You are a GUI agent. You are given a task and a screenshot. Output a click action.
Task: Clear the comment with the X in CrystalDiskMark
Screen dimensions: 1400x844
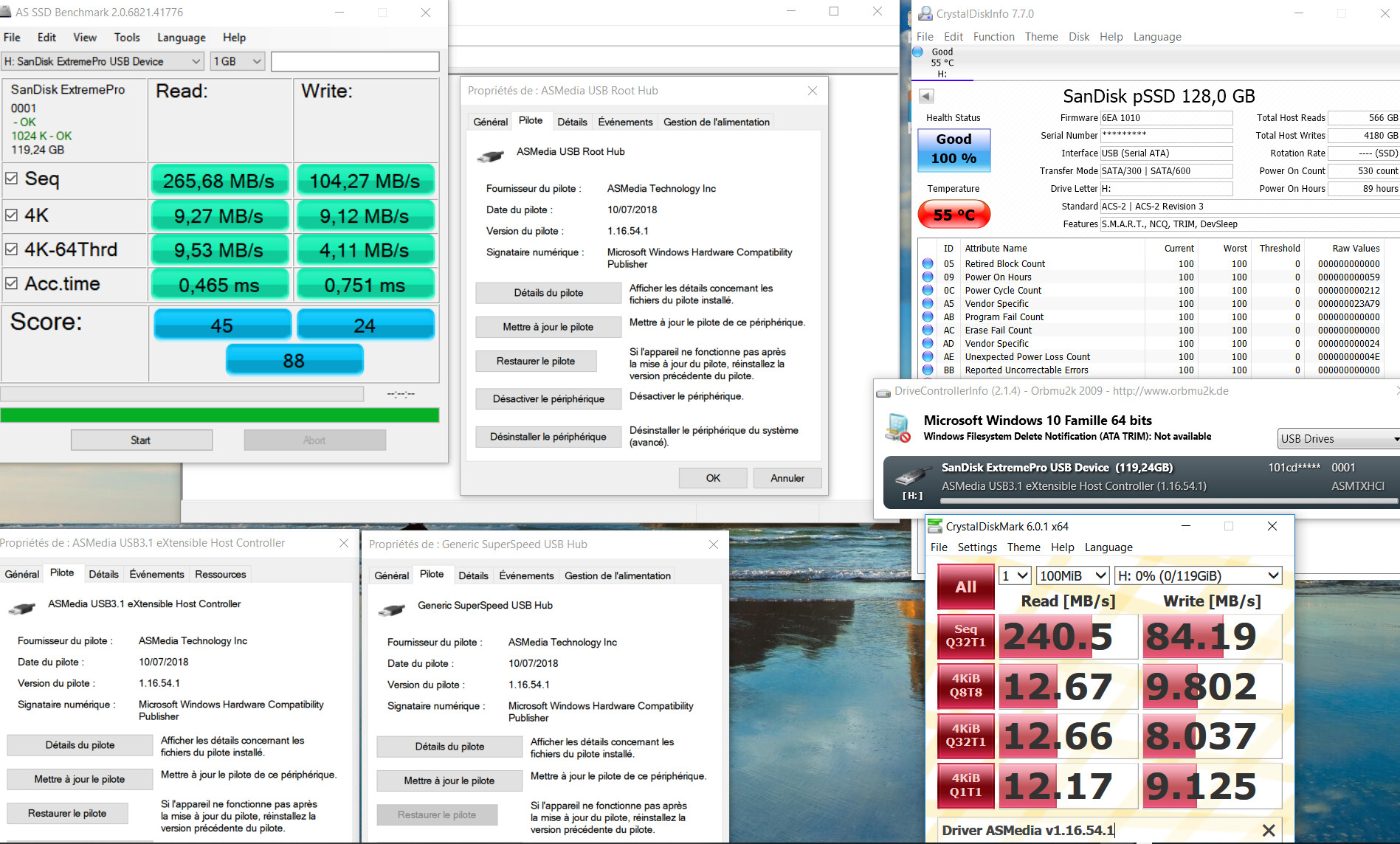tap(1269, 830)
